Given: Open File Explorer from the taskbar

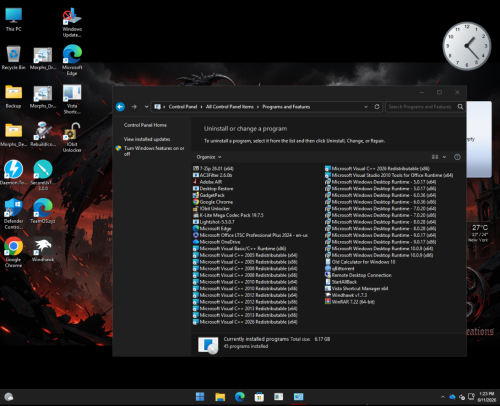Looking at the screenshot, I should point(220,397).
